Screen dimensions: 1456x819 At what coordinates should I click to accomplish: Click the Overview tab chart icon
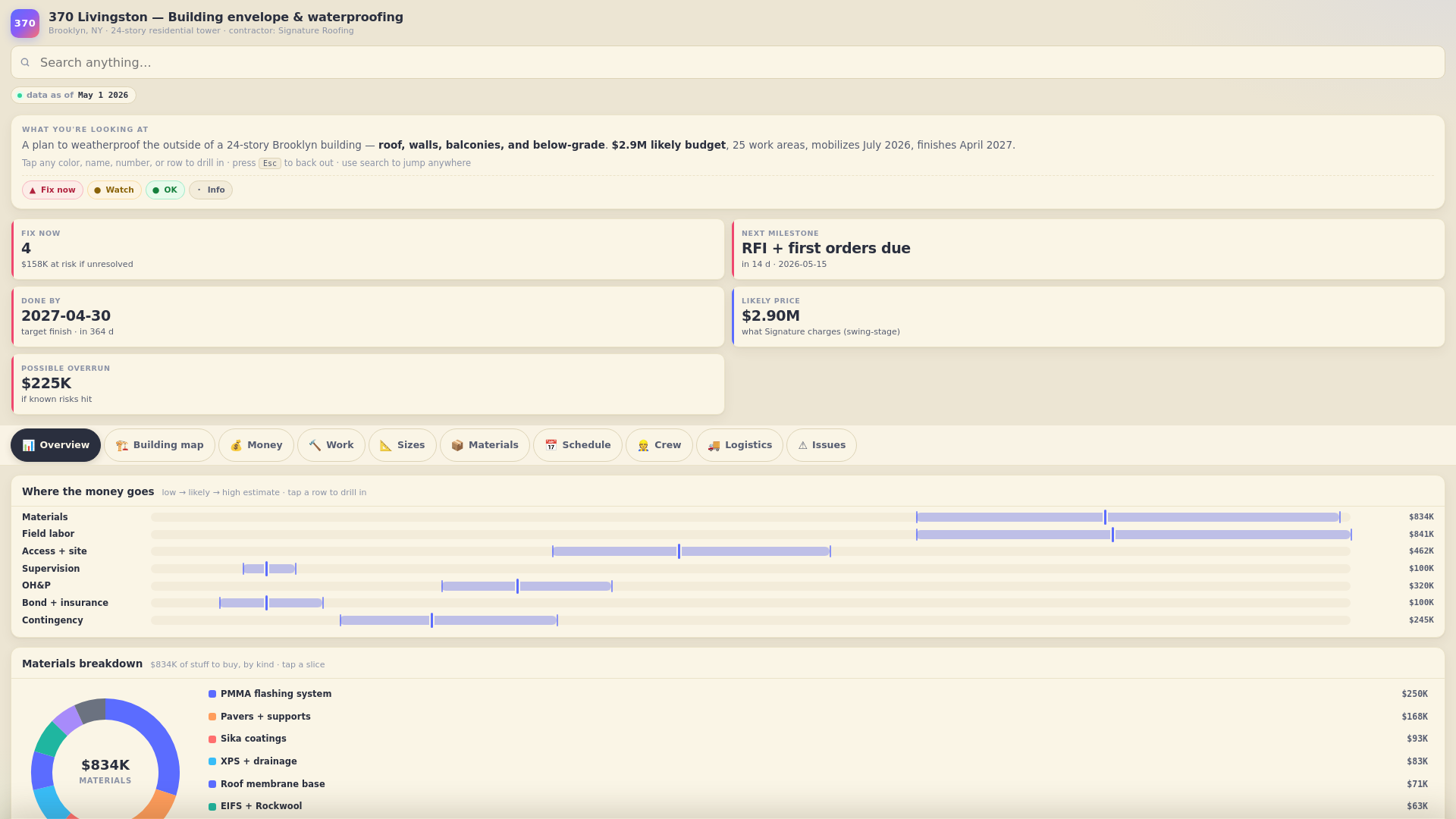click(28, 445)
